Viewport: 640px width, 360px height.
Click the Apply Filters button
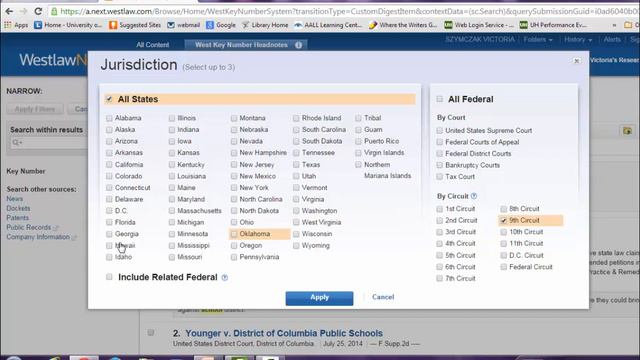pos(35,109)
